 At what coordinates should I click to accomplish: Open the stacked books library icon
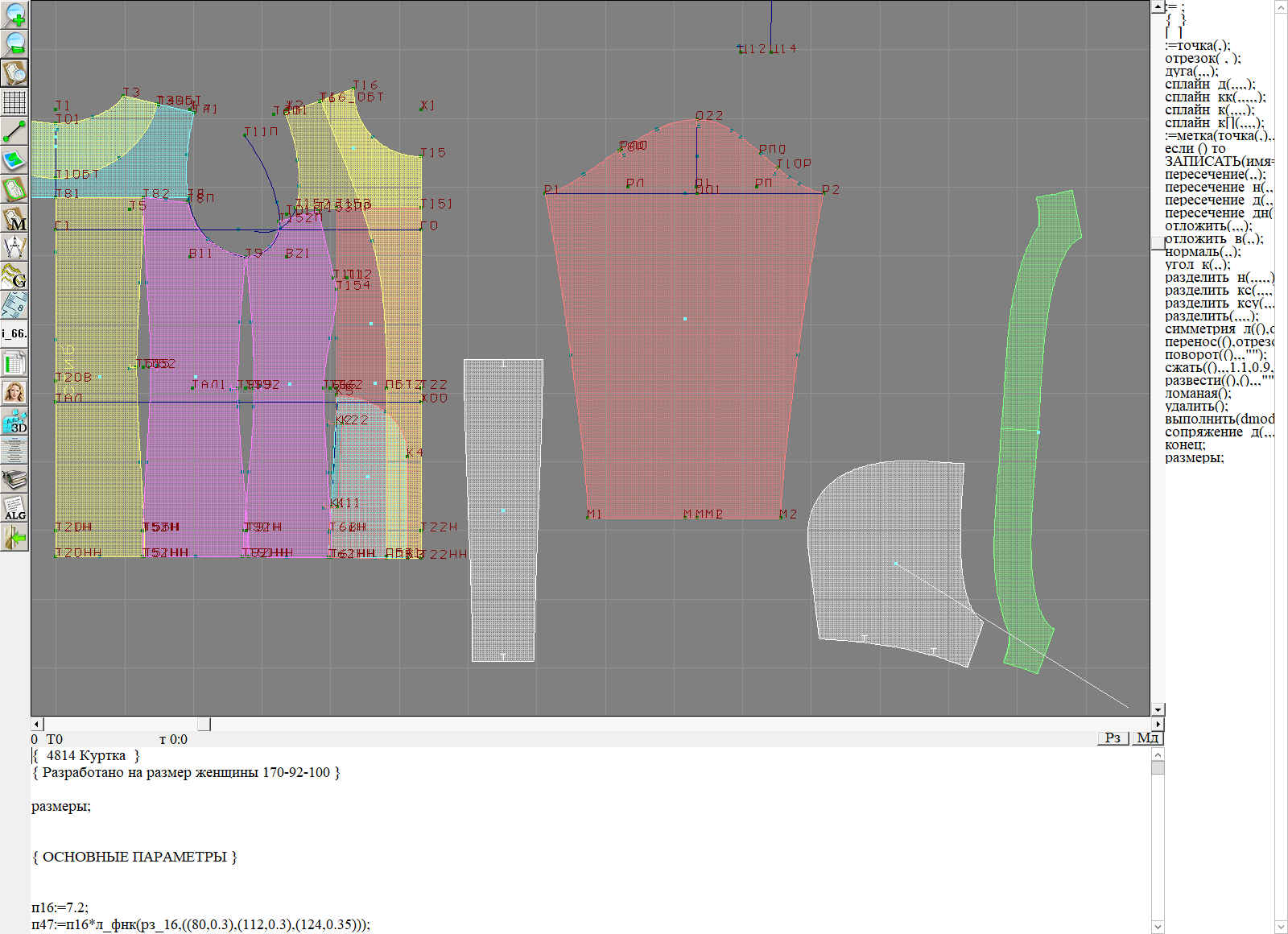coord(14,480)
